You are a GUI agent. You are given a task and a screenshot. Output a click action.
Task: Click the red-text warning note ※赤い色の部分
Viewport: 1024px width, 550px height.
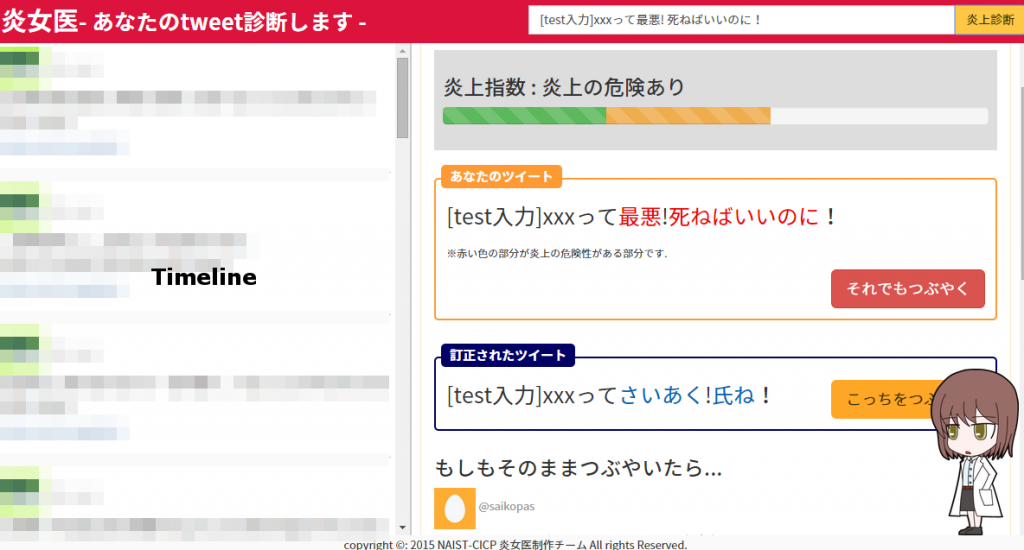557,253
